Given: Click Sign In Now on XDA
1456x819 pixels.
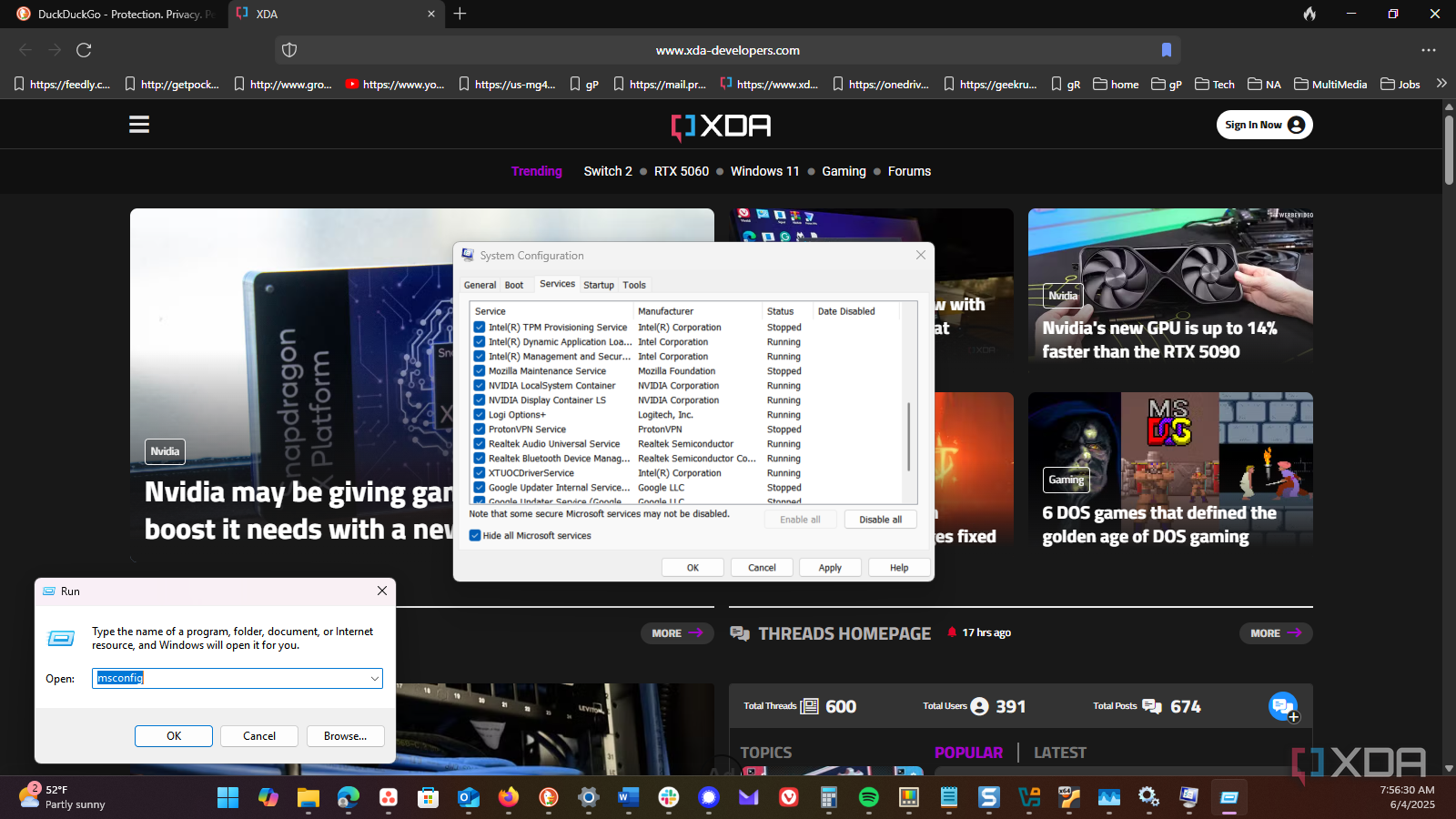Looking at the screenshot, I should tap(1264, 125).
